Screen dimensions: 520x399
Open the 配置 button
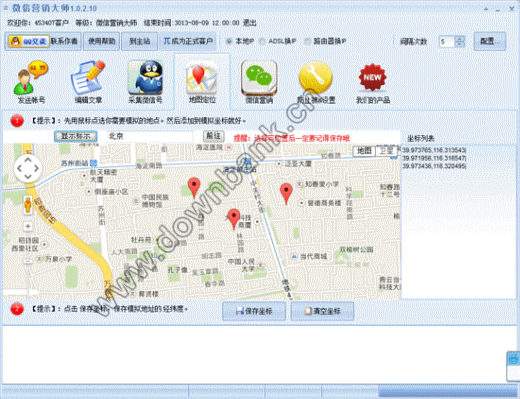pos(490,41)
